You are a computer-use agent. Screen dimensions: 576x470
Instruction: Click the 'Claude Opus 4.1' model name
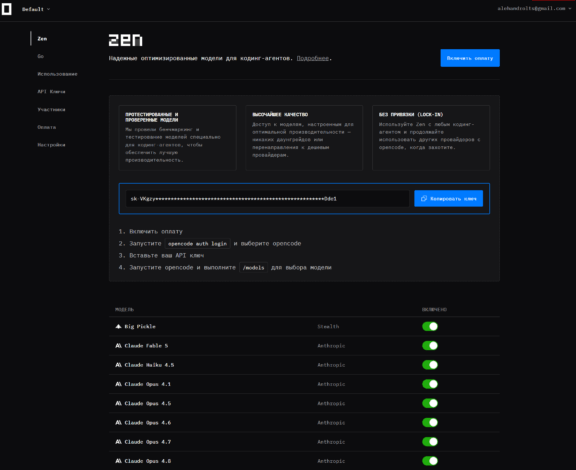click(x=147, y=384)
